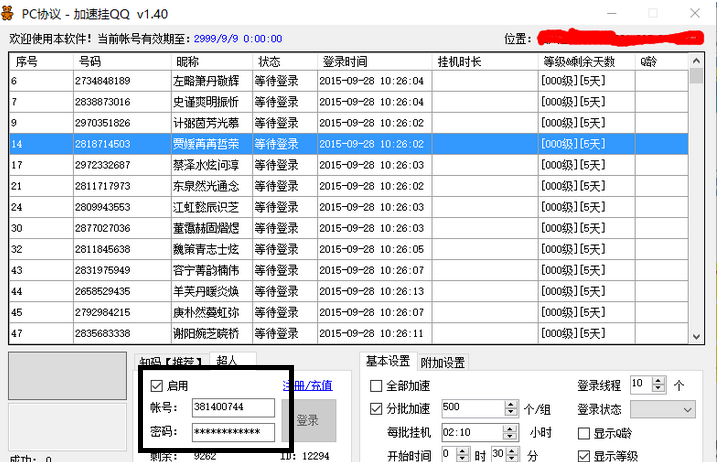Click the bear app icon in title bar
719x462 pixels.
(x=7, y=13)
